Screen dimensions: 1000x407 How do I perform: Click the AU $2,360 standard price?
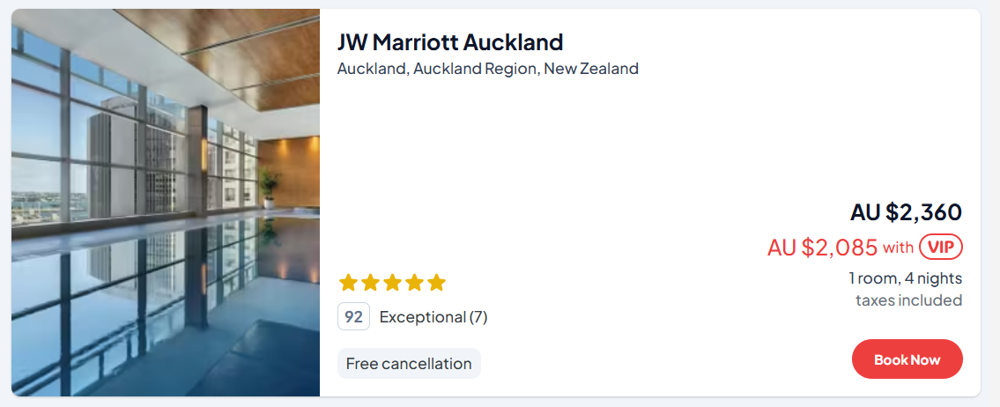(x=906, y=212)
